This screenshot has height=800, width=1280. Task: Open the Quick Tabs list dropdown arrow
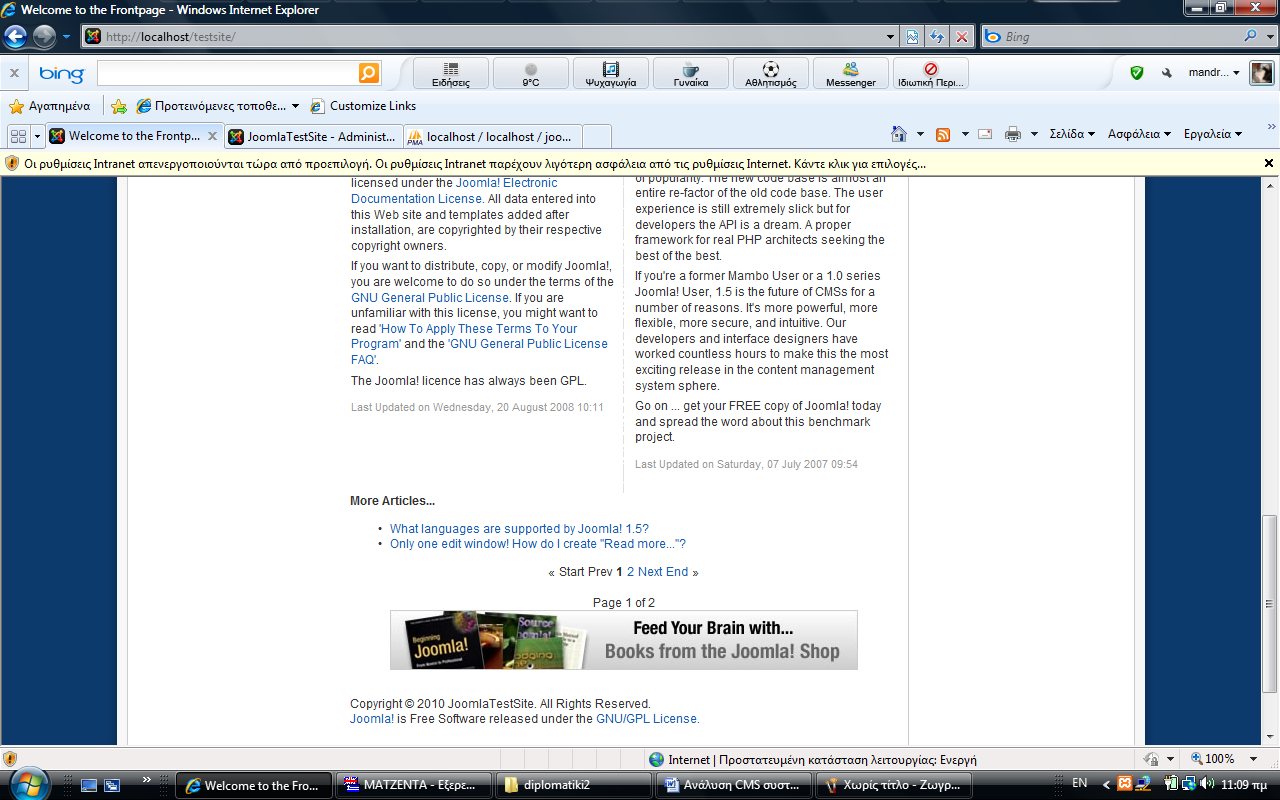pyautogui.click(x=38, y=136)
